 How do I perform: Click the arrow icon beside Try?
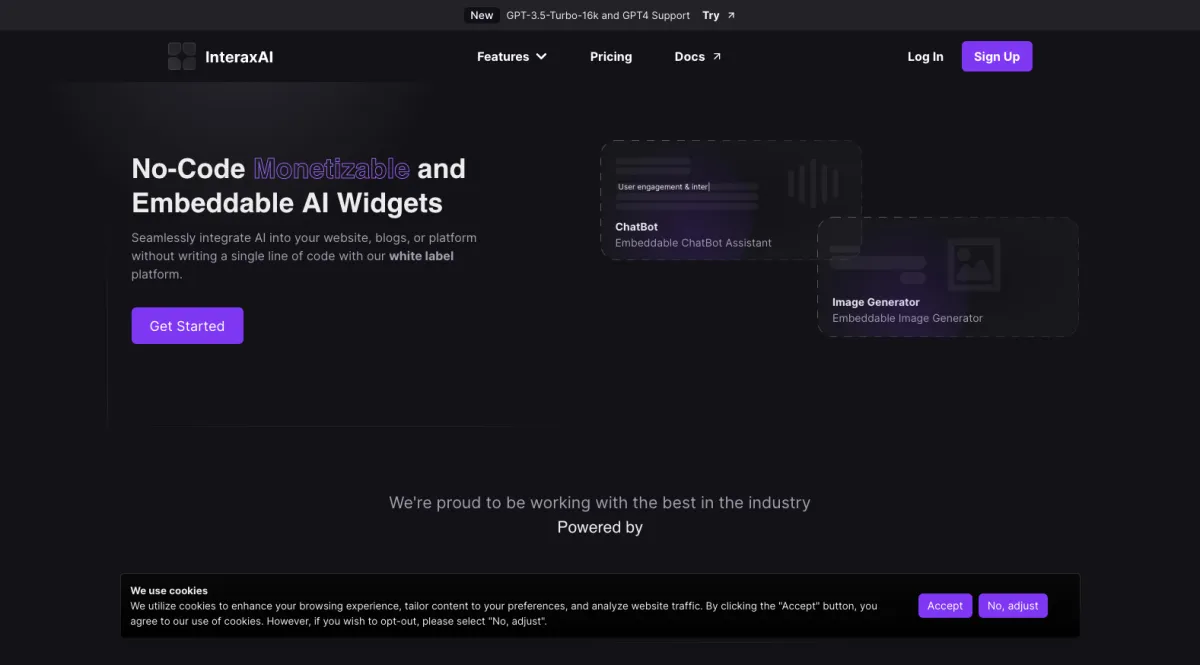(x=731, y=15)
